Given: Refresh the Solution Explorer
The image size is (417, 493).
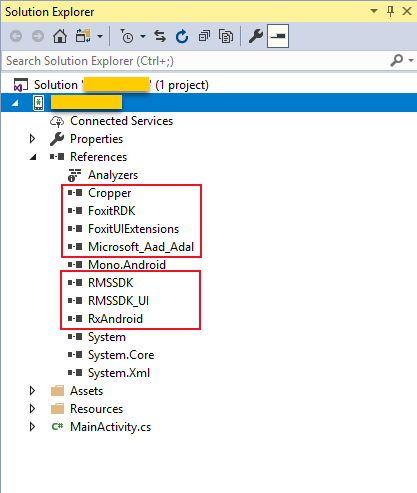Looking at the screenshot, I should (182, 36).
